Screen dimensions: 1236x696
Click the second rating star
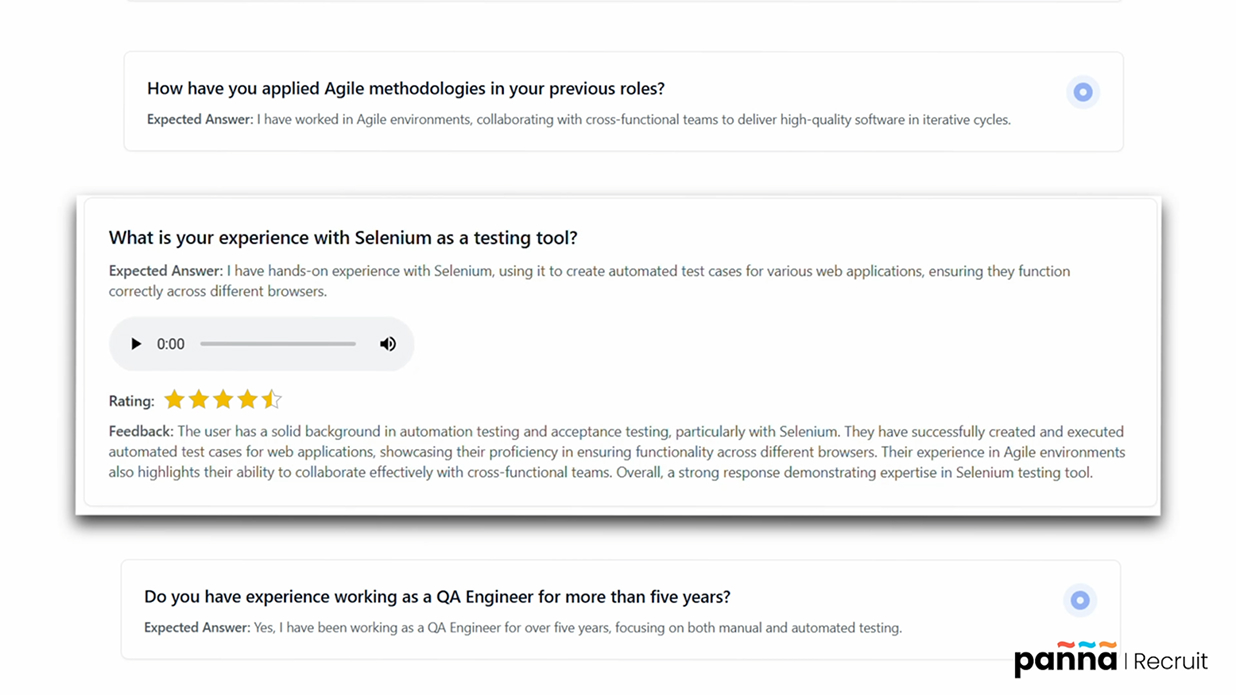click(199, 400)
